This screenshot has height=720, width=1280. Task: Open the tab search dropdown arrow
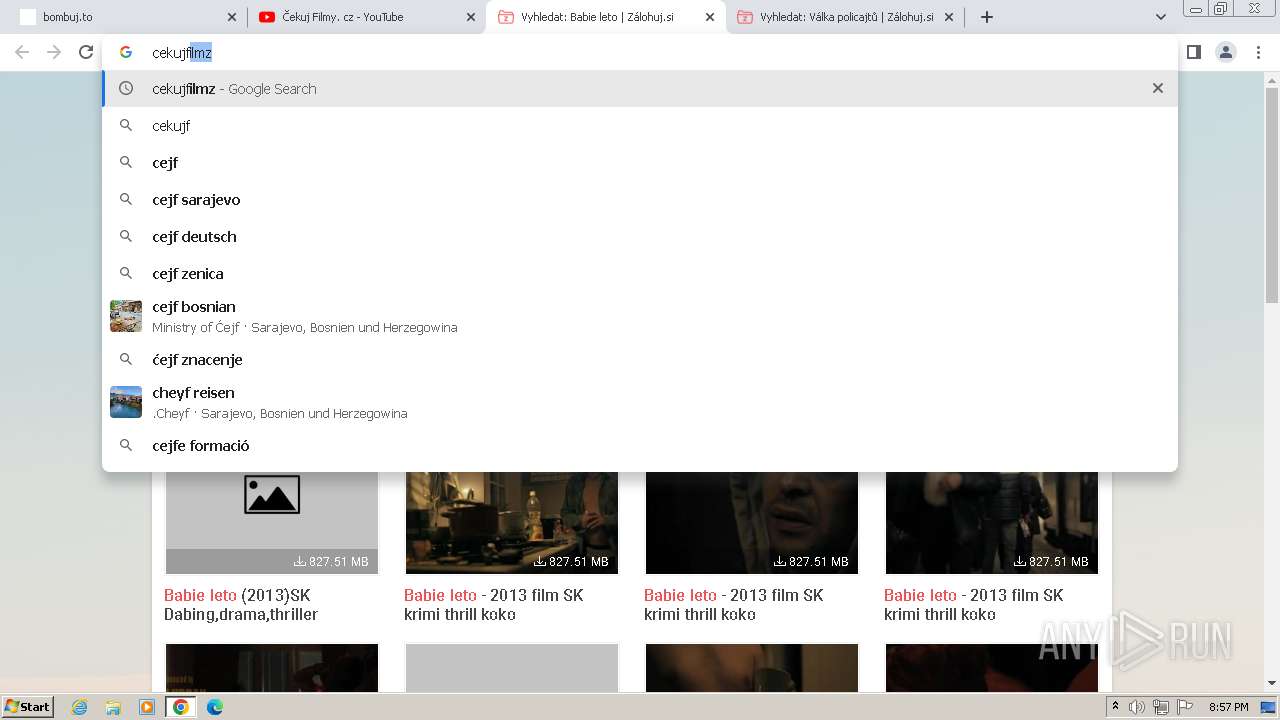[x=1161, y=17]
